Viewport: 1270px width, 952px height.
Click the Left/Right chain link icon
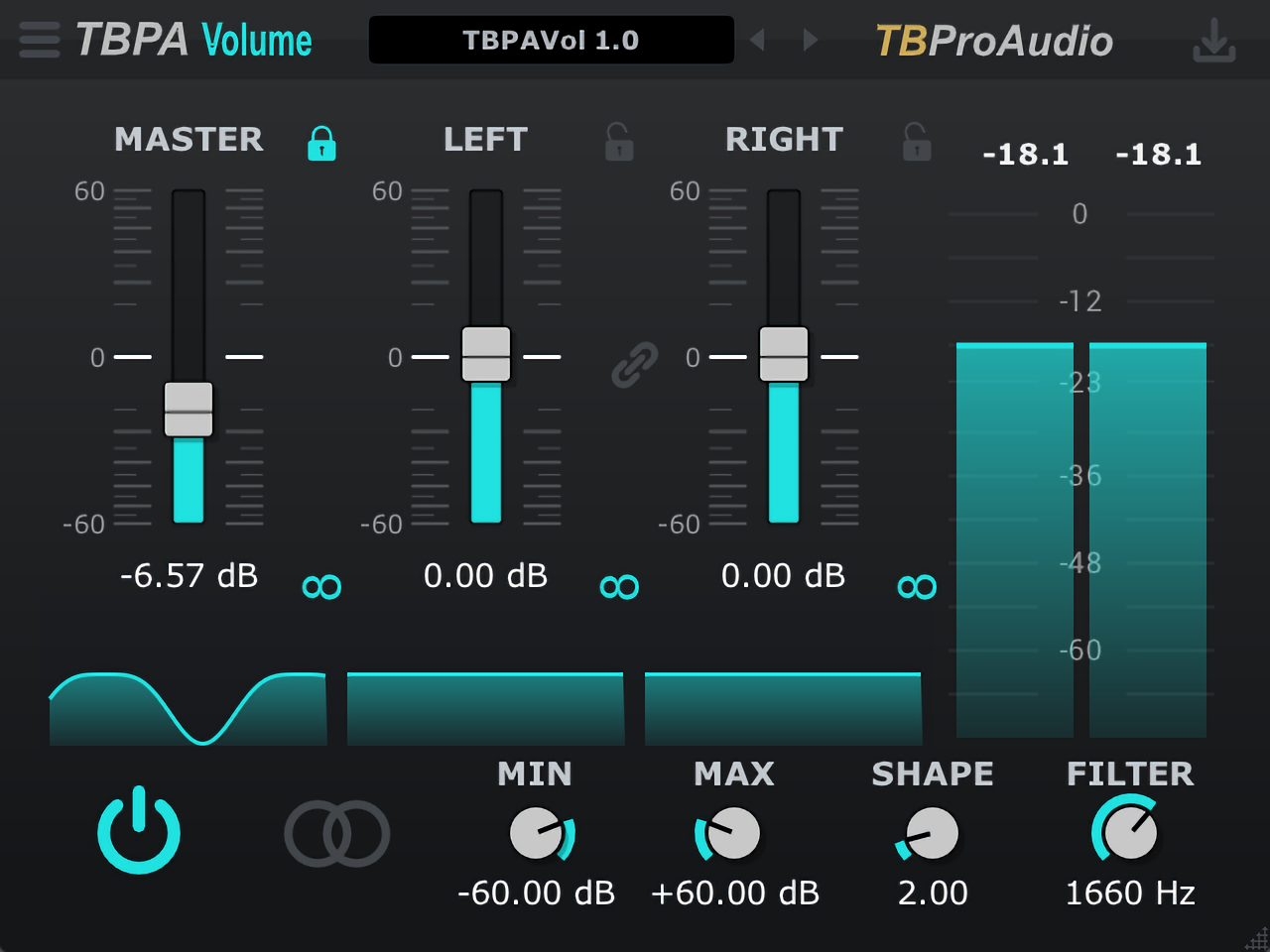(x=635, y=364)
